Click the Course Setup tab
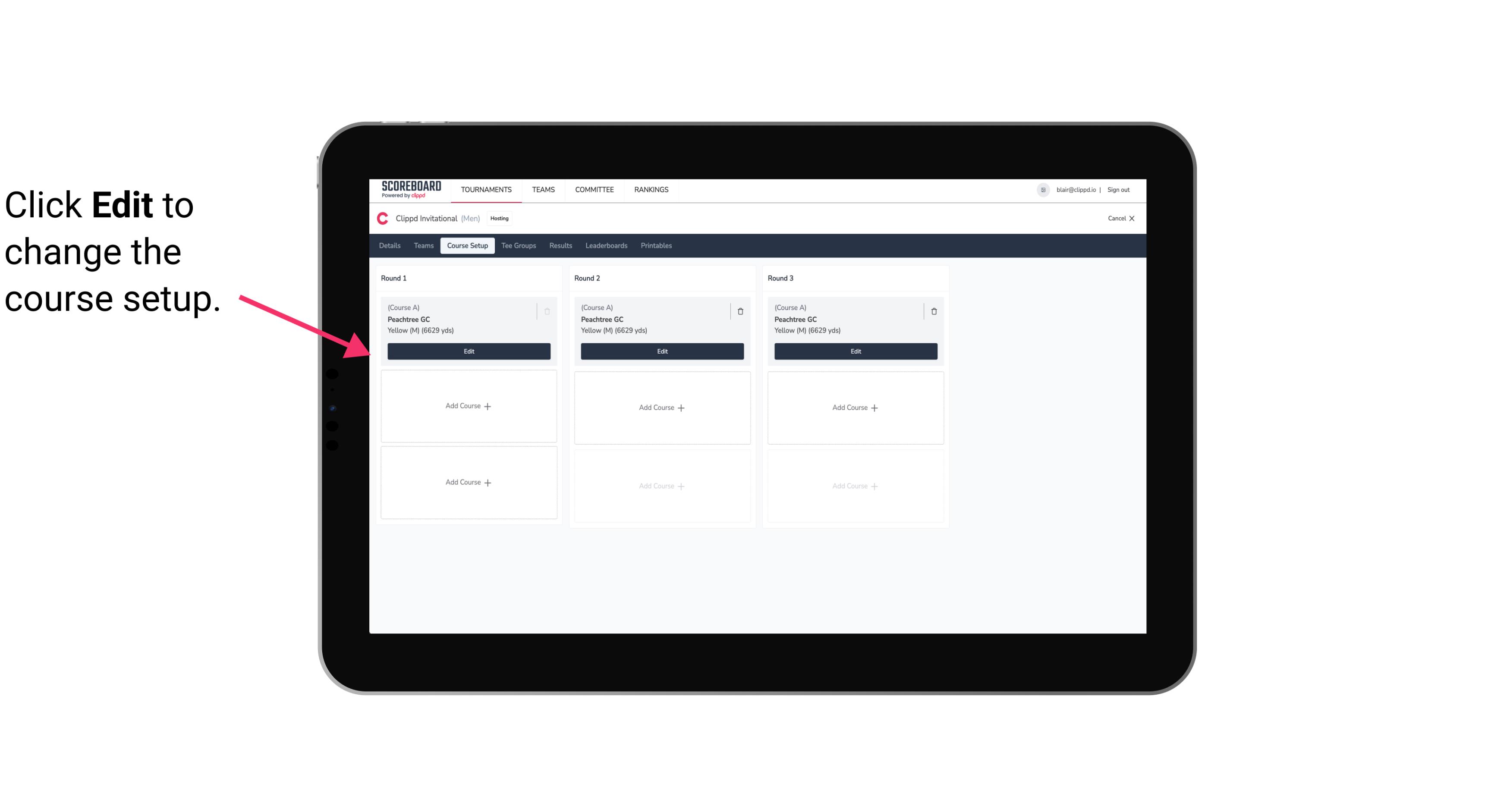 click(x=467, y=245)
